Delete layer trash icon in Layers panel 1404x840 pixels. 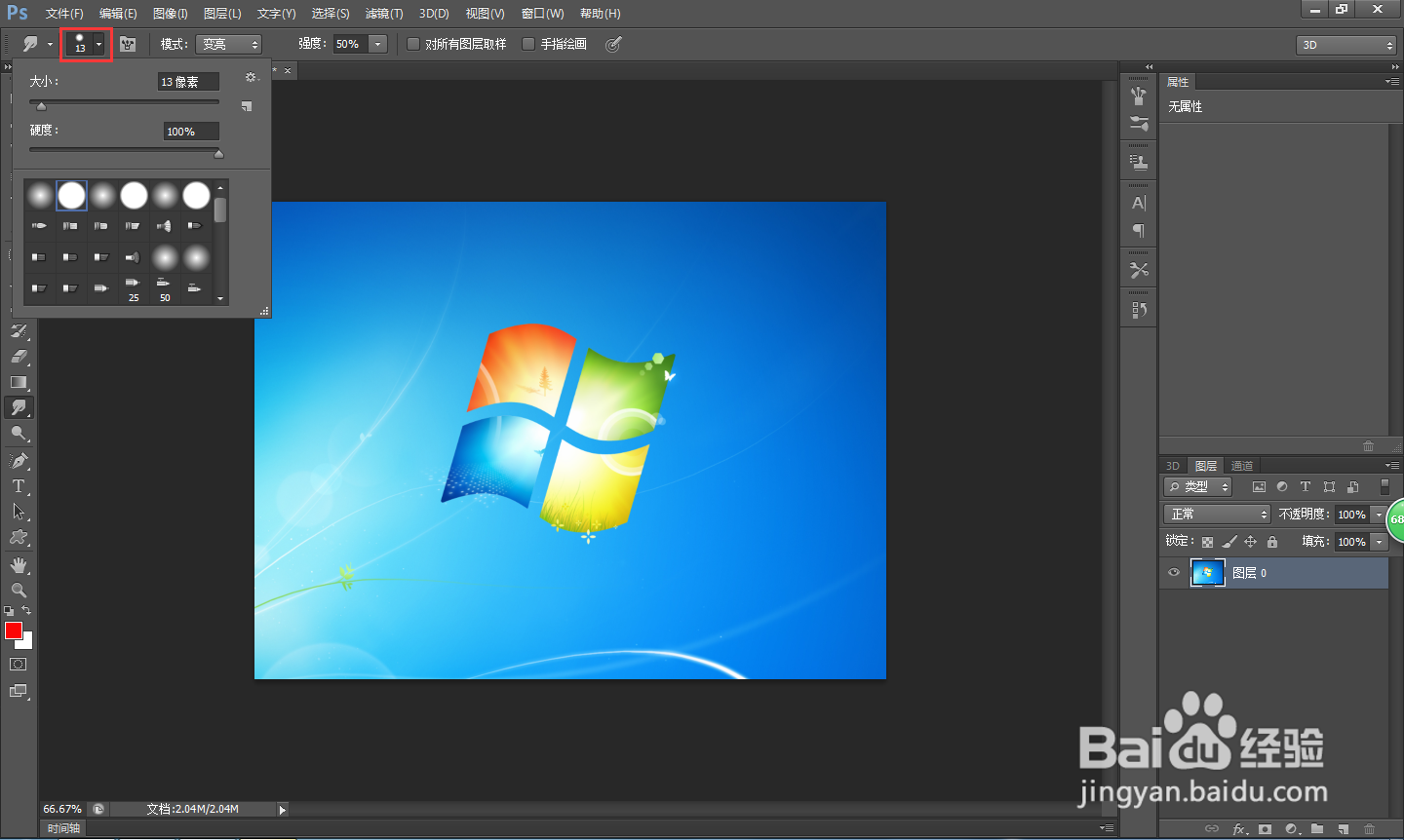click(x=1370, y=829)
